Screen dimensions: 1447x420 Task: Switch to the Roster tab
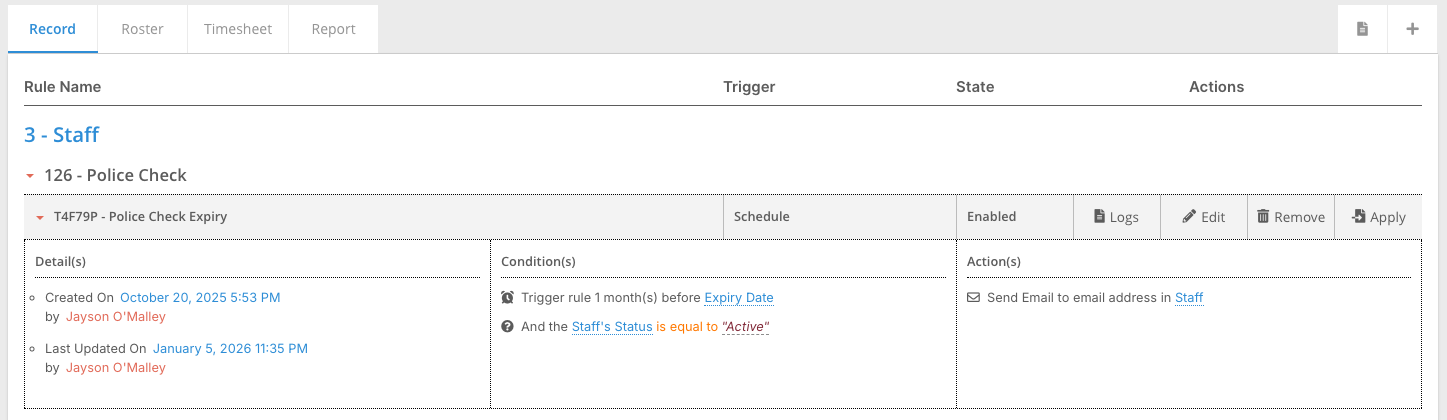[x=143, y=29]
